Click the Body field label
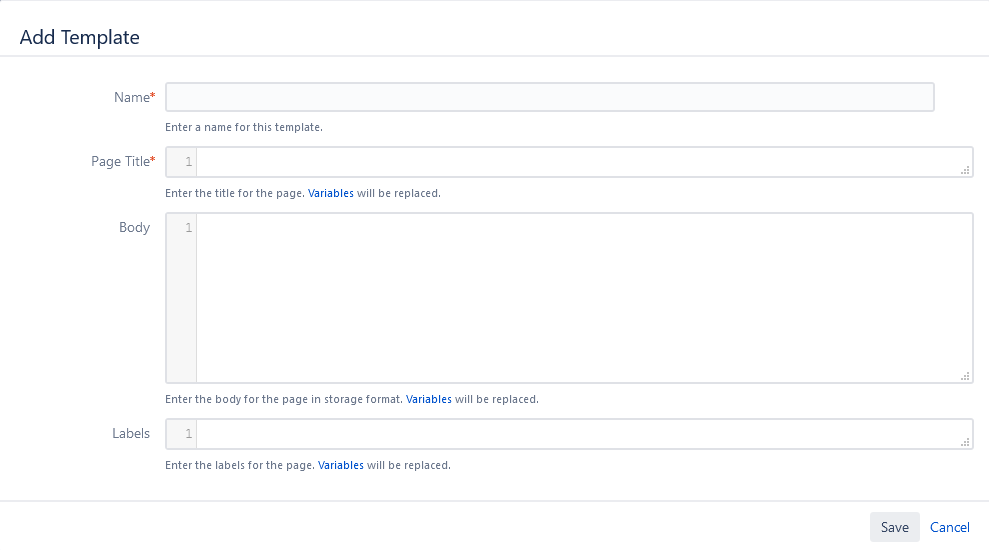 click(x=134, y=227)
